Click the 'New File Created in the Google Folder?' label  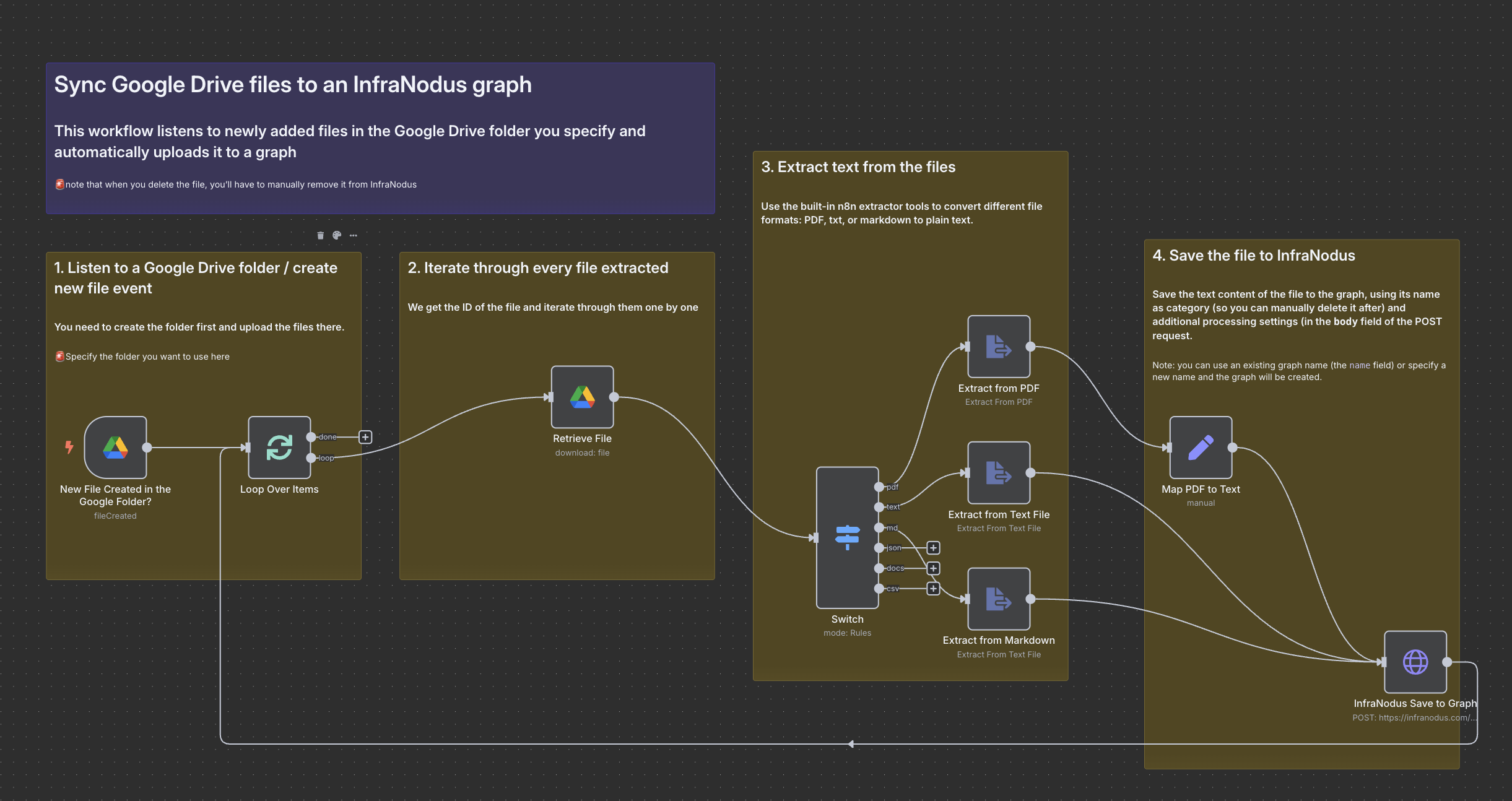click(x=115, y=495)
